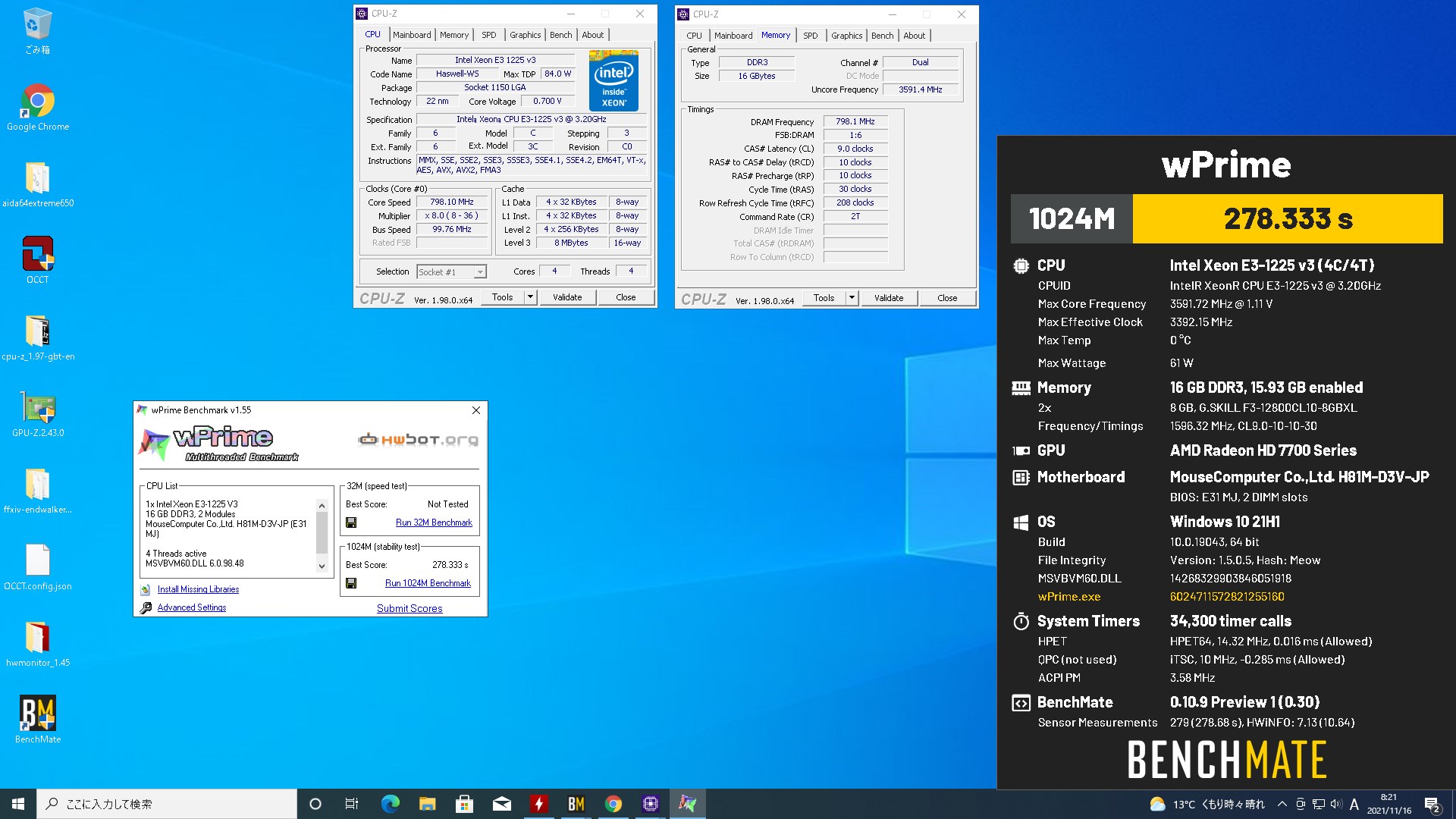The width and height of the screenshot is (1456, 819).
Task: Click taskbar search box
Action: 167,804
